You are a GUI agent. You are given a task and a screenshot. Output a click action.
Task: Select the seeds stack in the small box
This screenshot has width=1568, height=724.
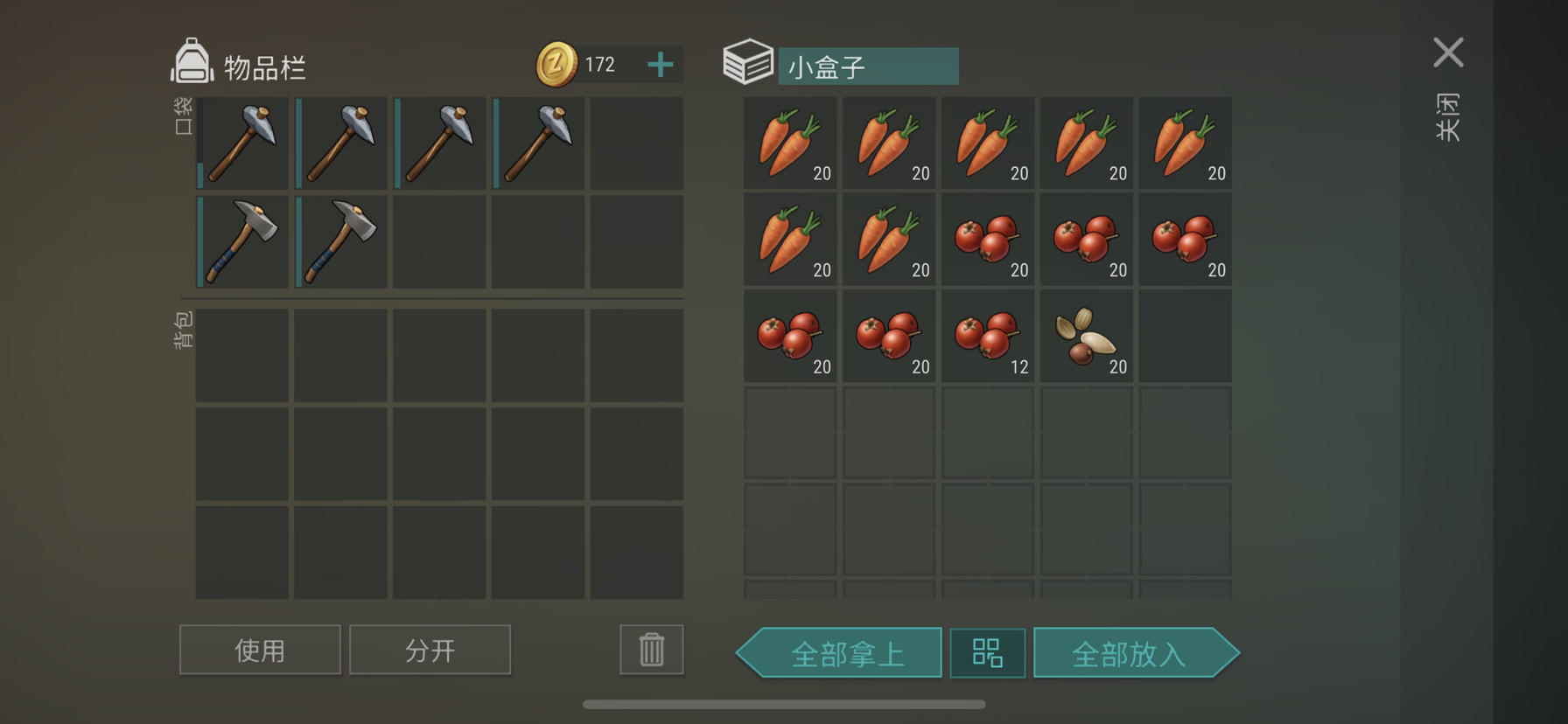(x=1086, y=337)
